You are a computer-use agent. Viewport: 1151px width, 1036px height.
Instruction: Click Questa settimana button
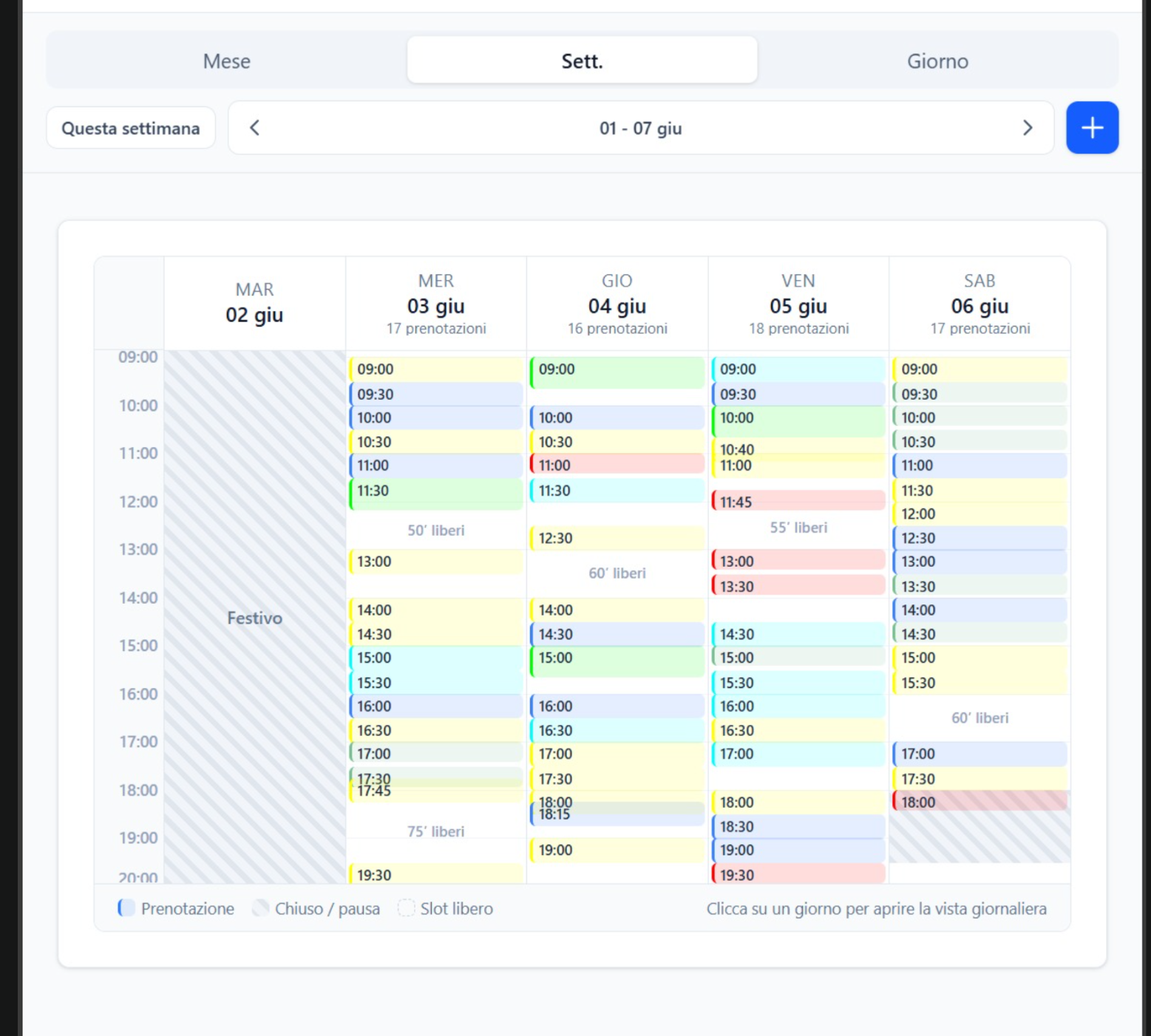pos(131,128)
